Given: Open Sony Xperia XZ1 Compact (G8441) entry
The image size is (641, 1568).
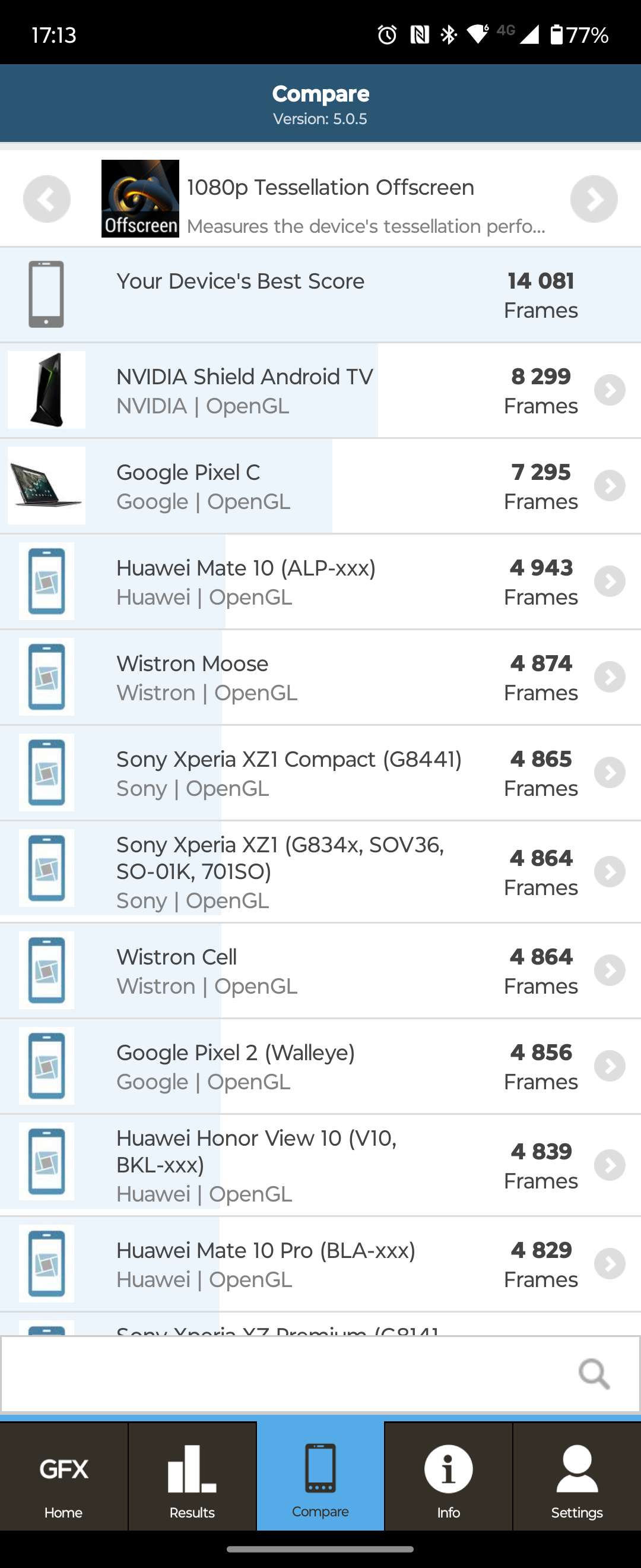Looking at the screenshot, I should pos(289,773).
